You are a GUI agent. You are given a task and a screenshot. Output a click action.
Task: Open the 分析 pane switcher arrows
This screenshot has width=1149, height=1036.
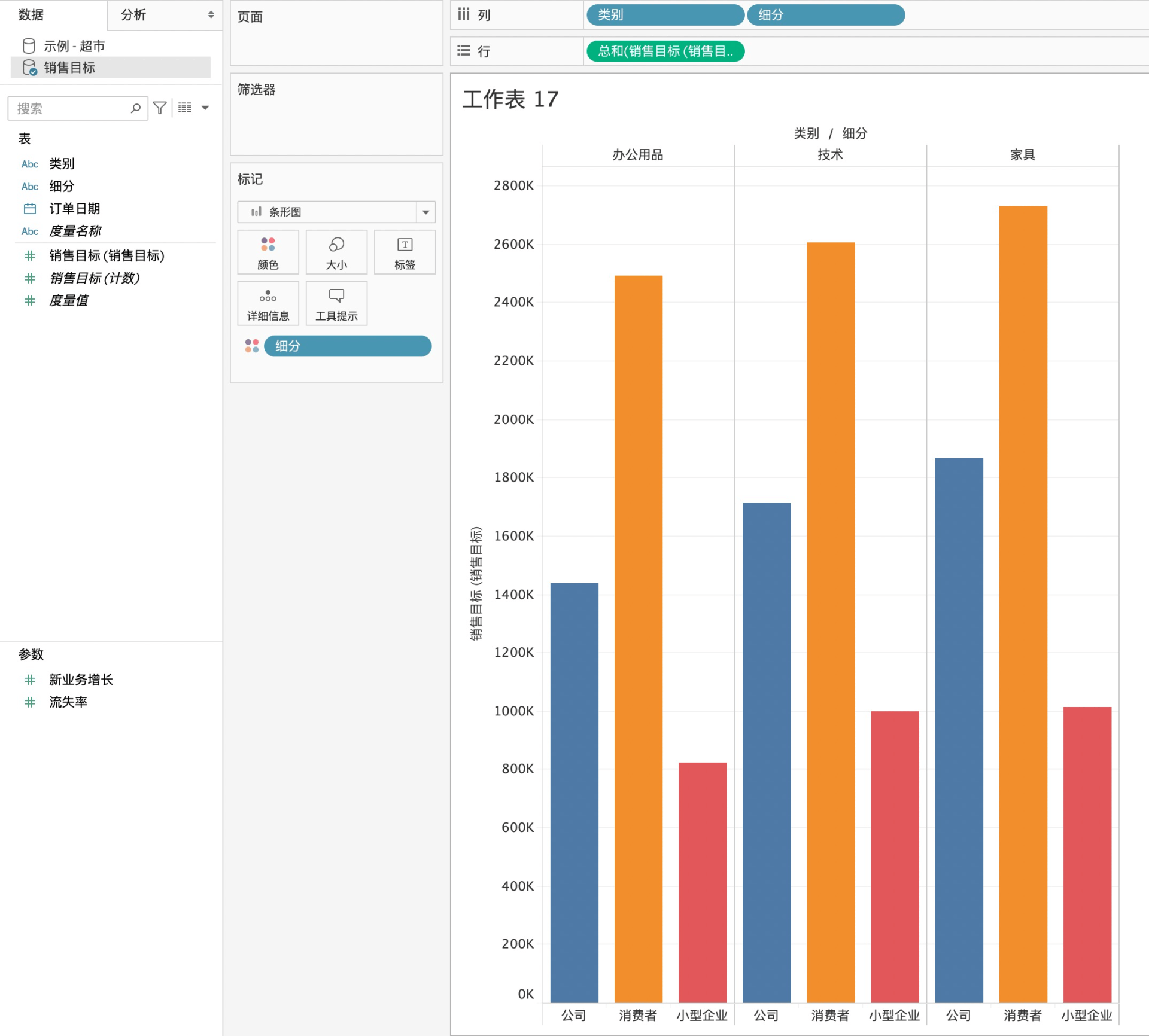coord(211,14)
